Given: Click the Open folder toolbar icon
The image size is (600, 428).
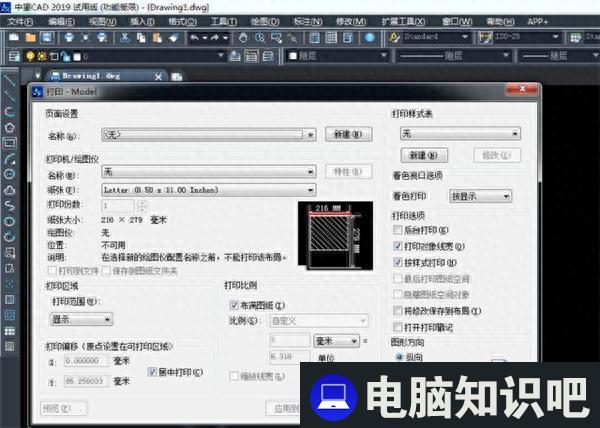Looking at the screenshot, I should coord(30,37).
